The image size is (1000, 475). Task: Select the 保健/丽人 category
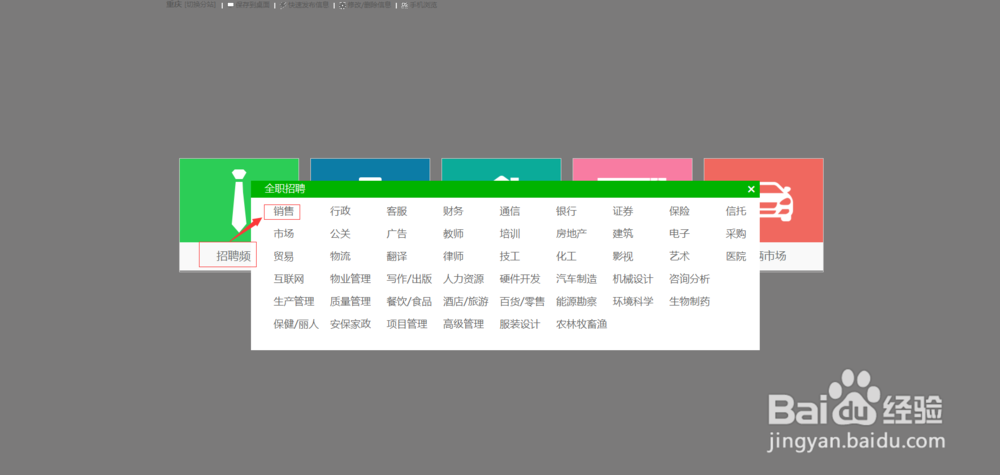tap(297, 324)
